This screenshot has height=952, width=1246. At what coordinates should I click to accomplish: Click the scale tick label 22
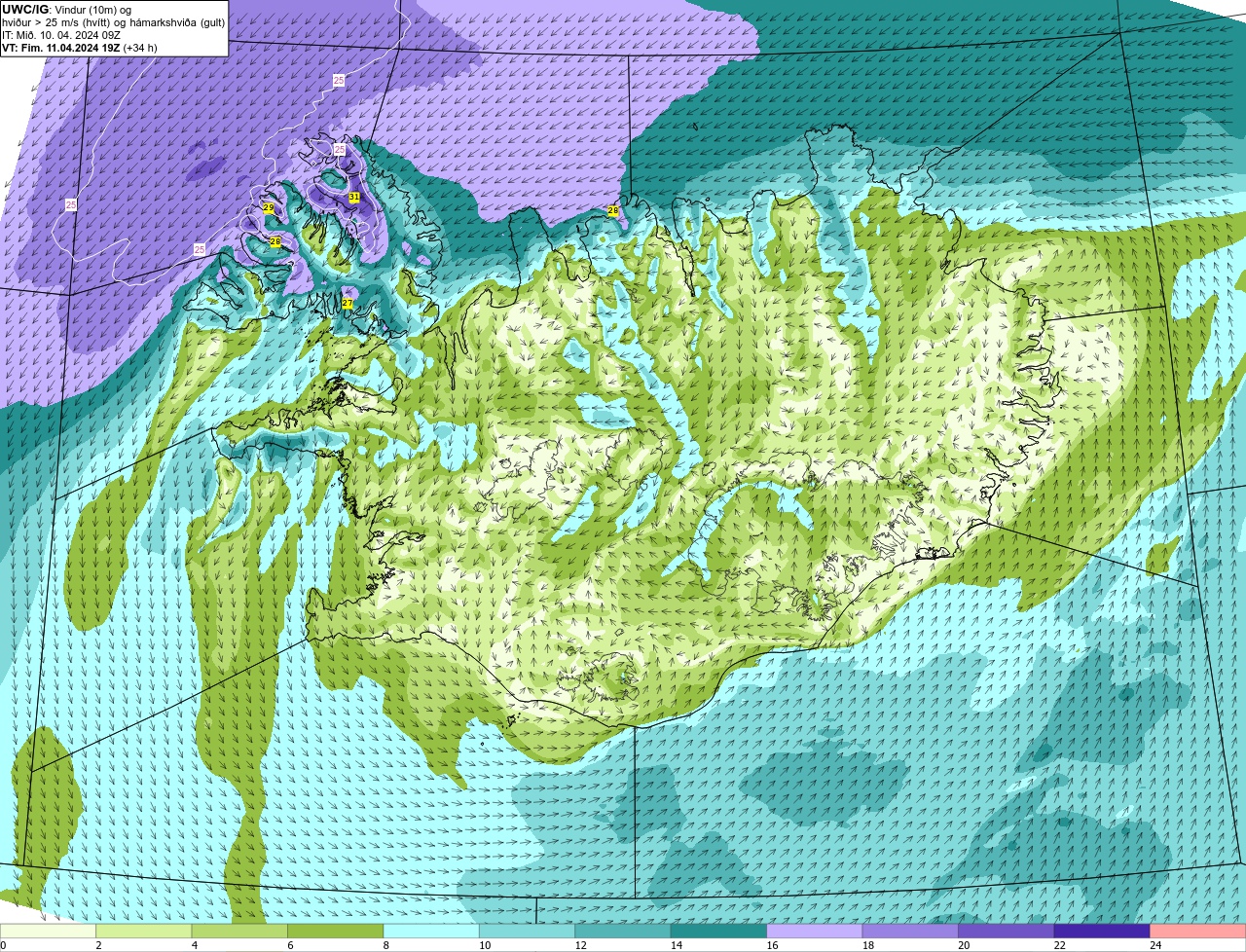click(x=1059, y=945)
